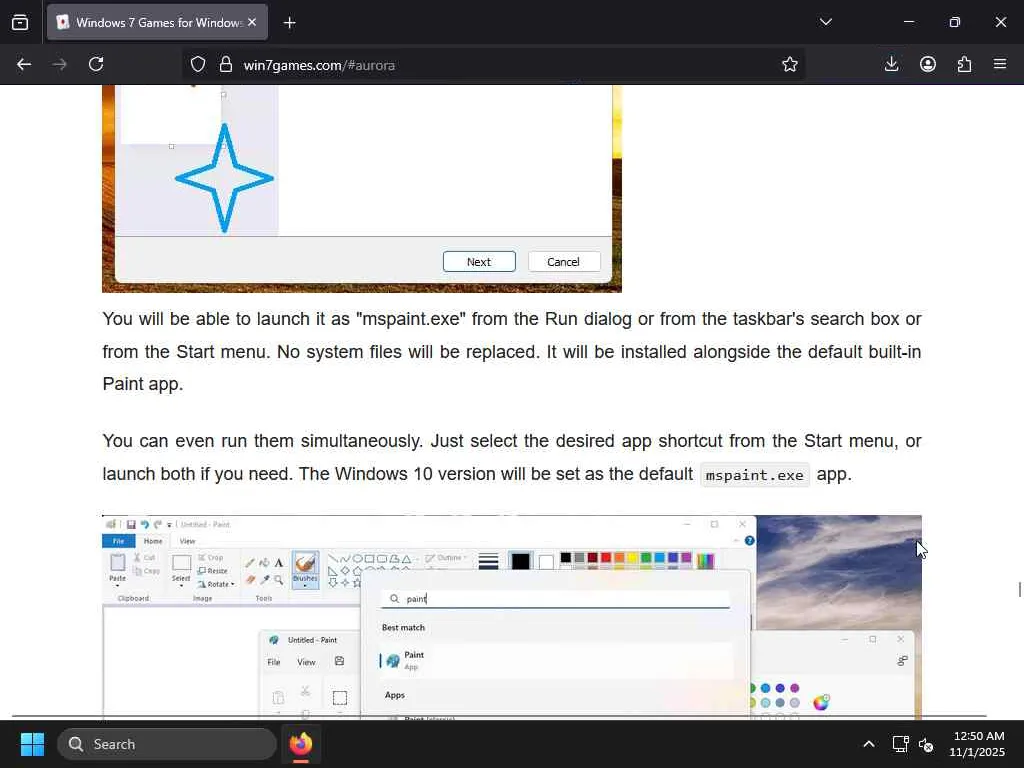Open the Firefox account icon
Screen dimensions: 1024x768
tap(928, 64)
